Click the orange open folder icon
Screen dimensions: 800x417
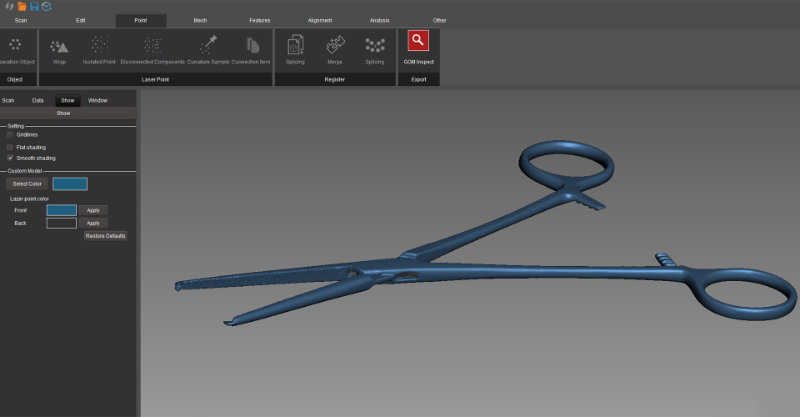(x=20, y=6)
